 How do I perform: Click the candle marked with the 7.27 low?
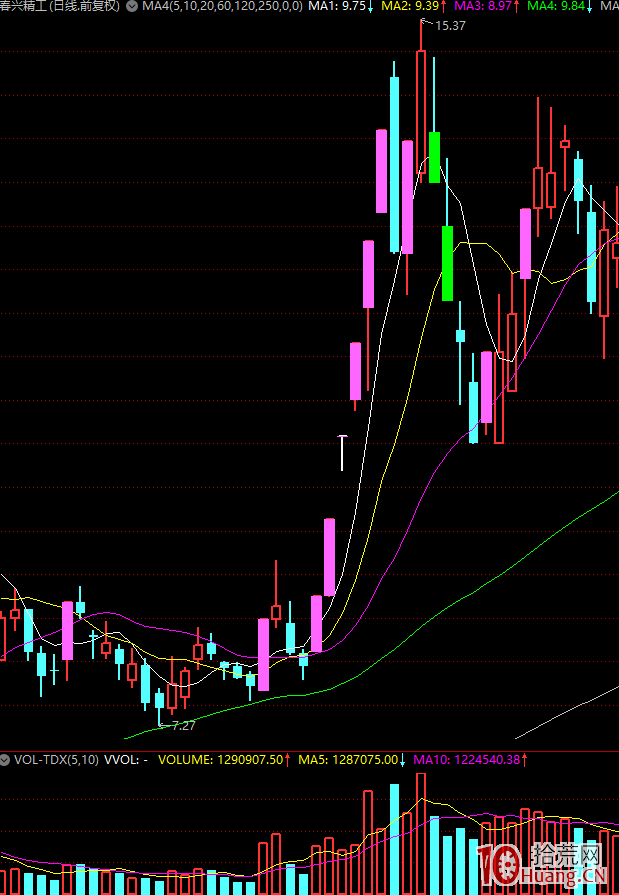(159, 705)
